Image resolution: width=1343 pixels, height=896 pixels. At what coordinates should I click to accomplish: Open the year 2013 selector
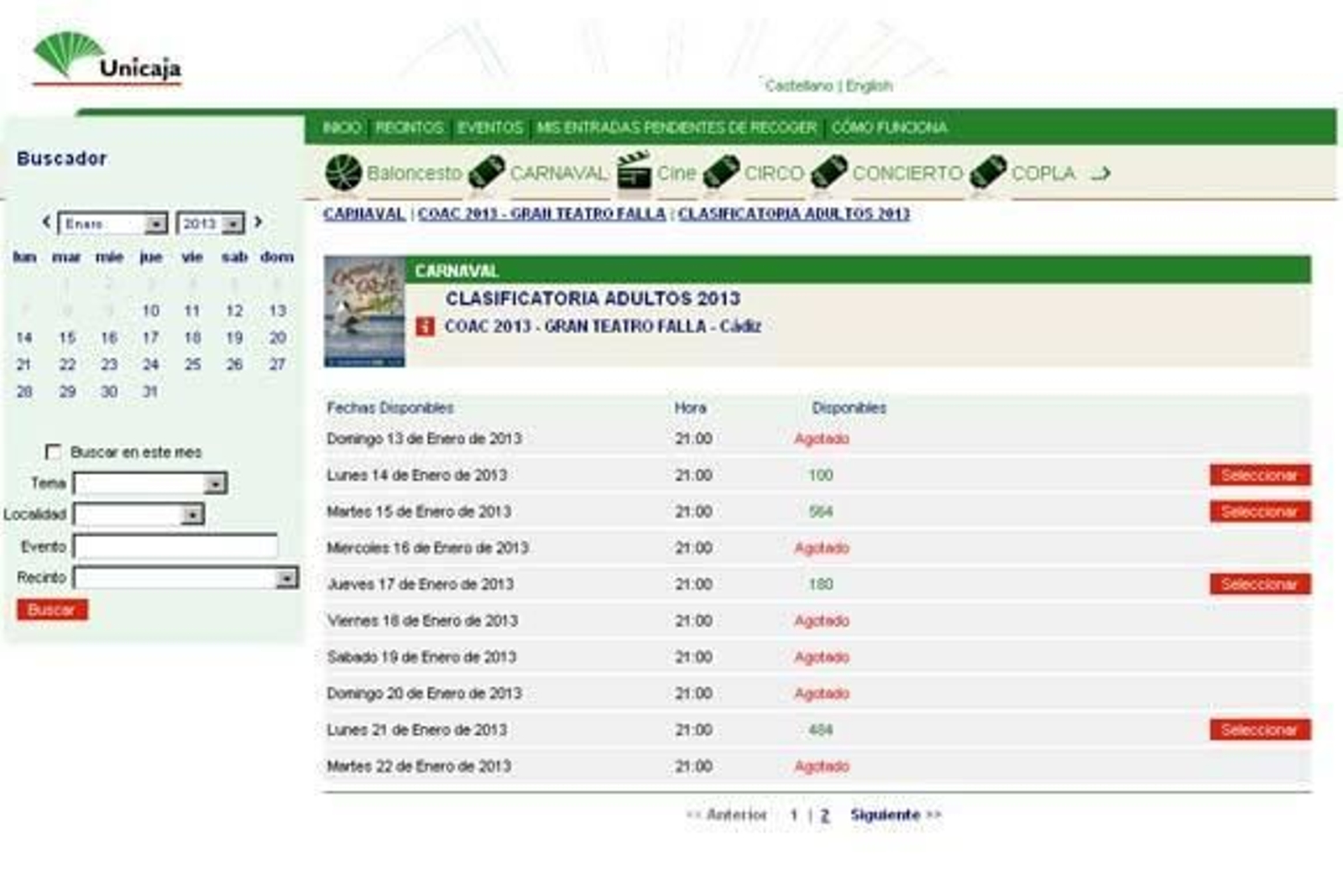pyautogui.click(x=234, y=222)
